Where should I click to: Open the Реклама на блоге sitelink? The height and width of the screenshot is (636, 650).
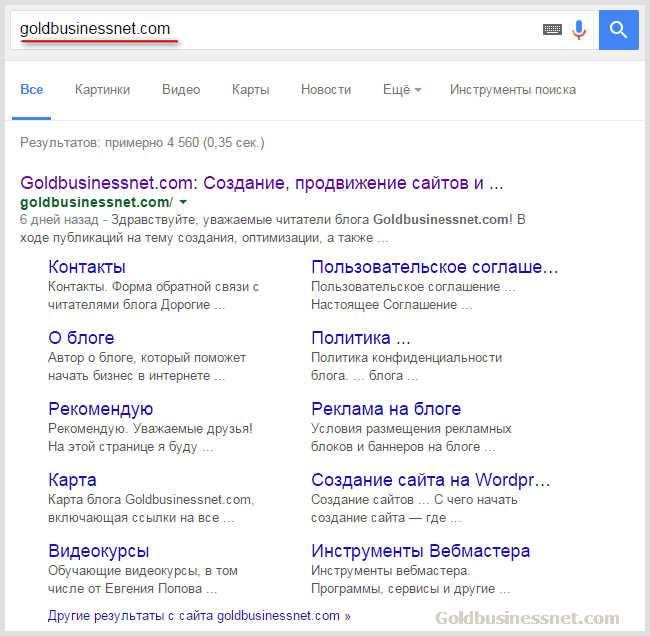tap(386, 409)
